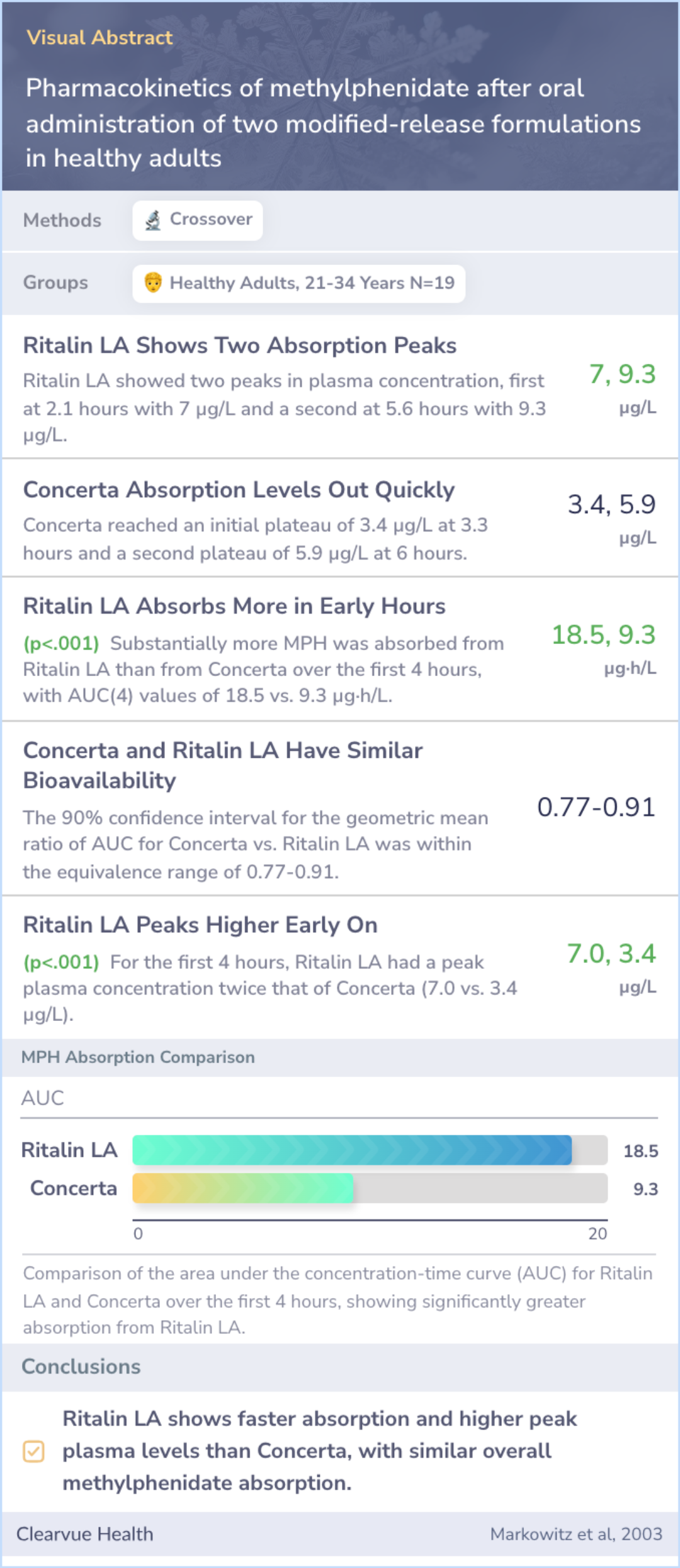Select the Ritalin LA Shows Two Absorption Peaks heading
The height and width of the screenshot is (1568, 680).
(x=240, y=346)
